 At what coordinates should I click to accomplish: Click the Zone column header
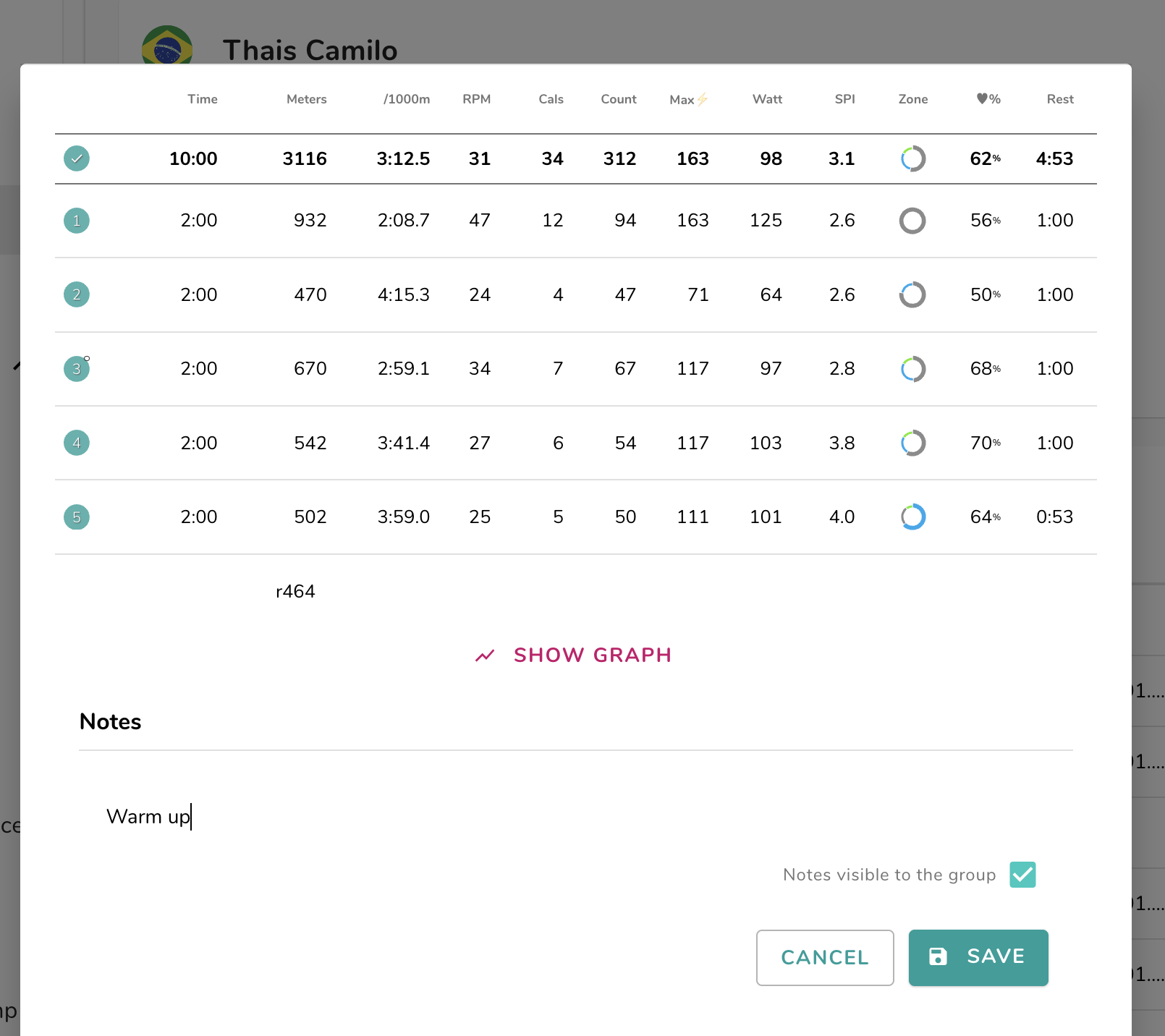pos(913,99)
